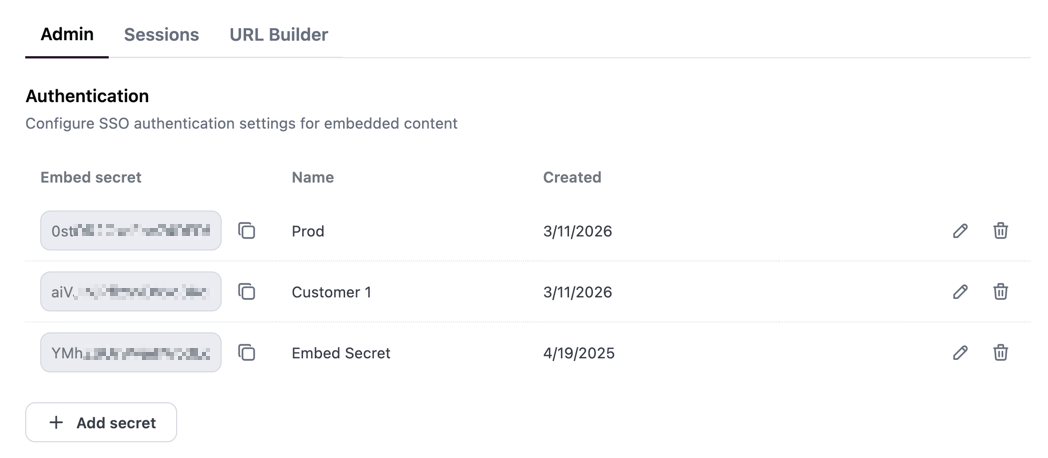
Task: Edit the Customer 1 secret
Action: pyautogui.click(x=960, y=292)
